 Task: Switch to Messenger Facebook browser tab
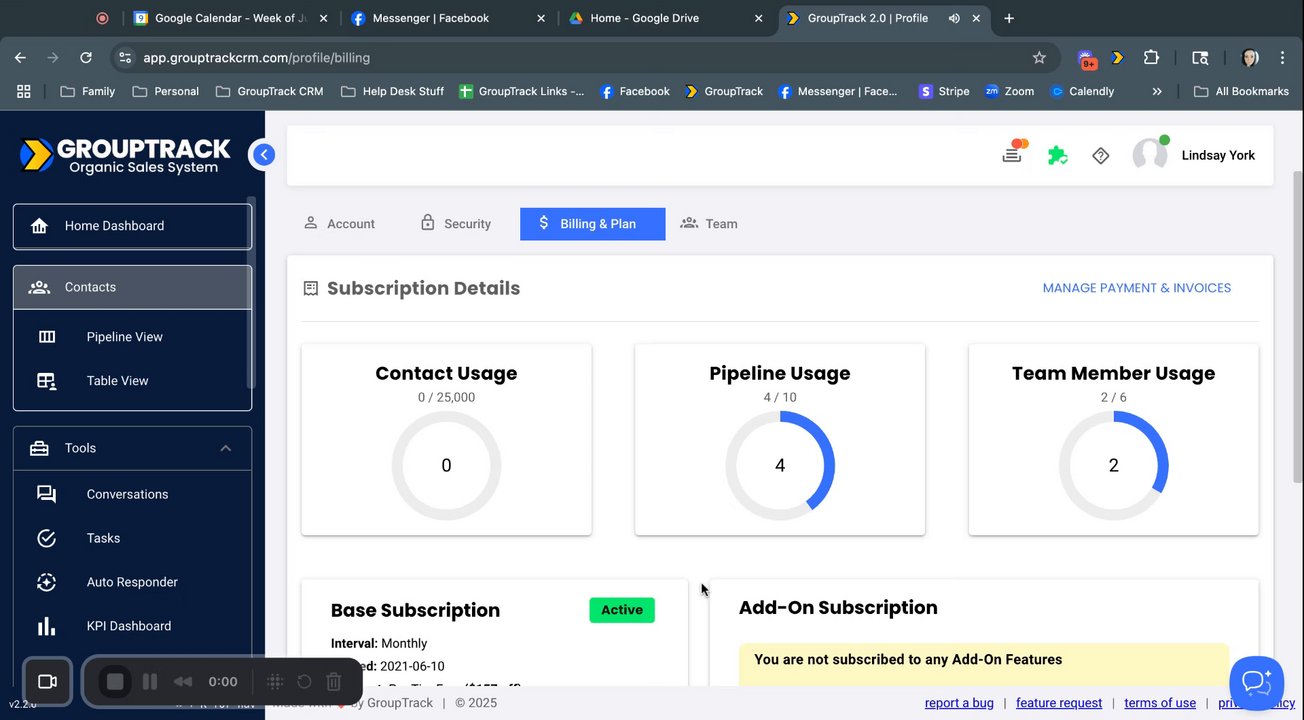[x=449, y=18]
